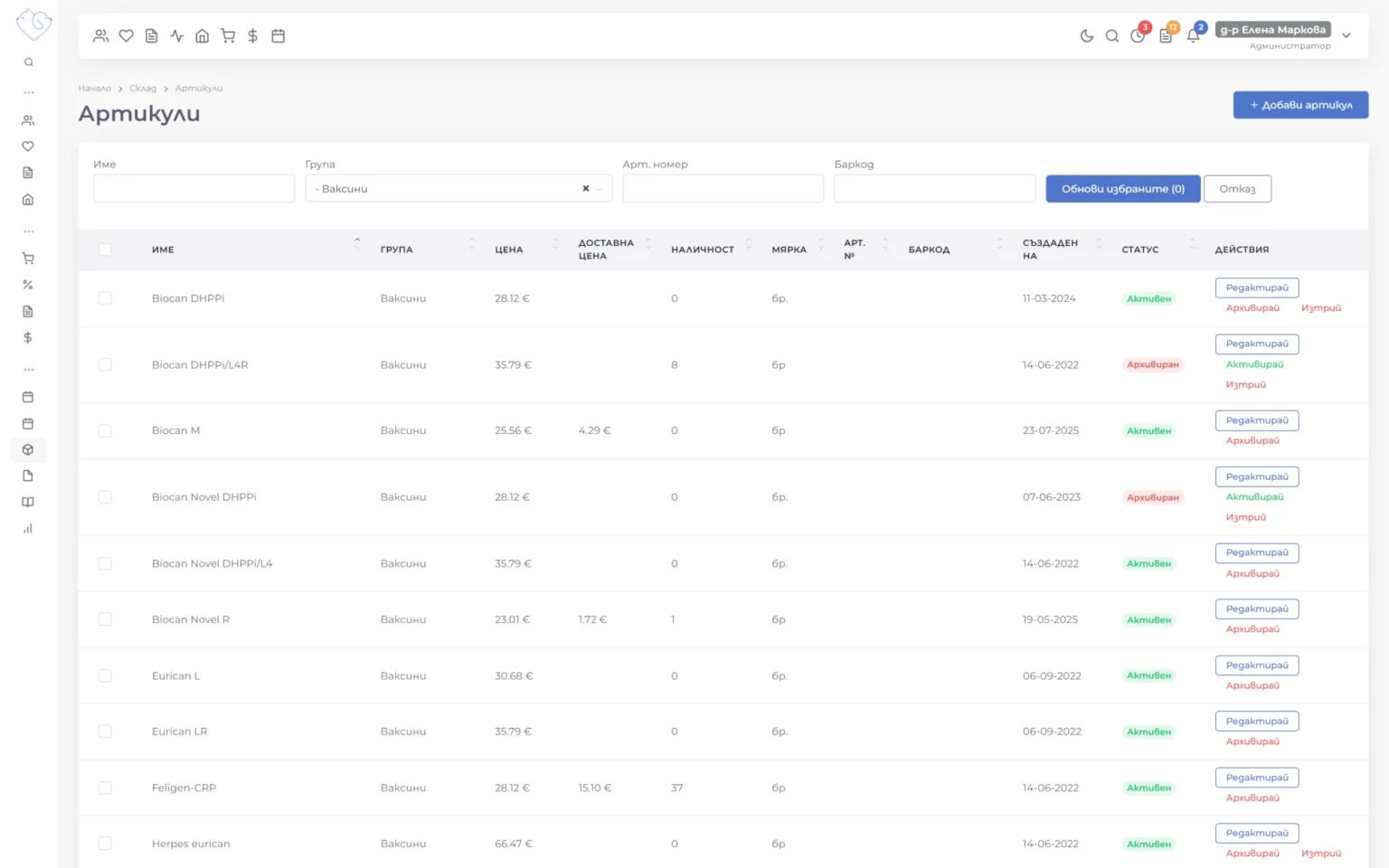The width and height of the screenshot is (1389, 868).
Task: Click the Добави артикул button
Action: 1300,105
